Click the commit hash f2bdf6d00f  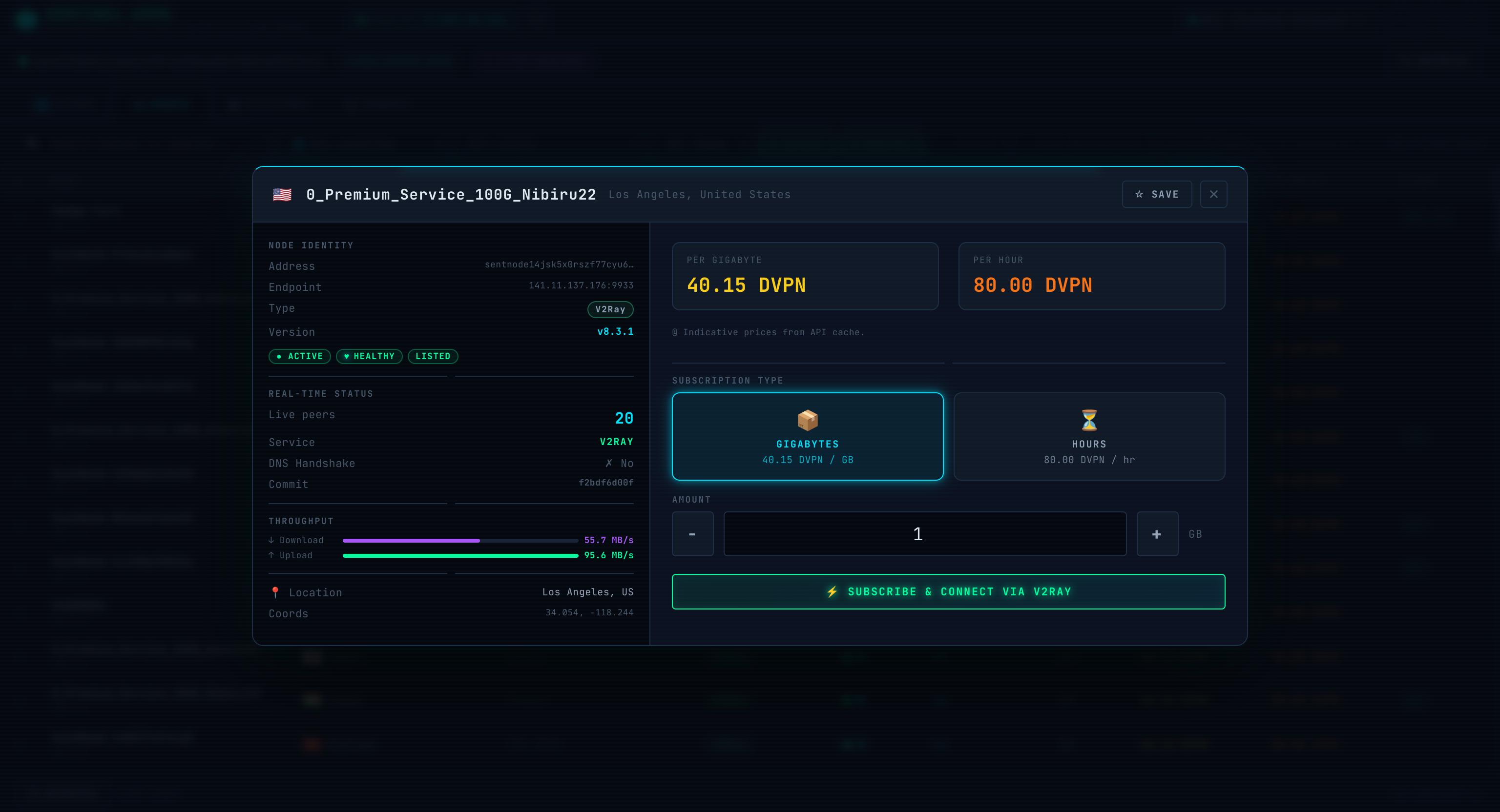tap(605, 483)
